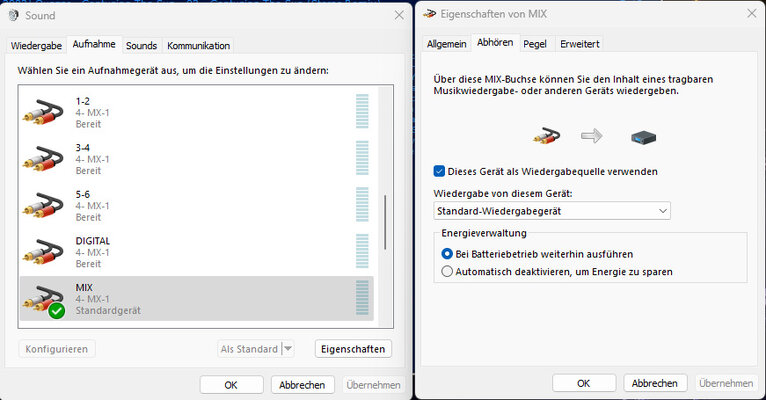Close the Eigenschaften von MIX window
Viewport: 766px width, 400px height.
[x=752, y=14]
